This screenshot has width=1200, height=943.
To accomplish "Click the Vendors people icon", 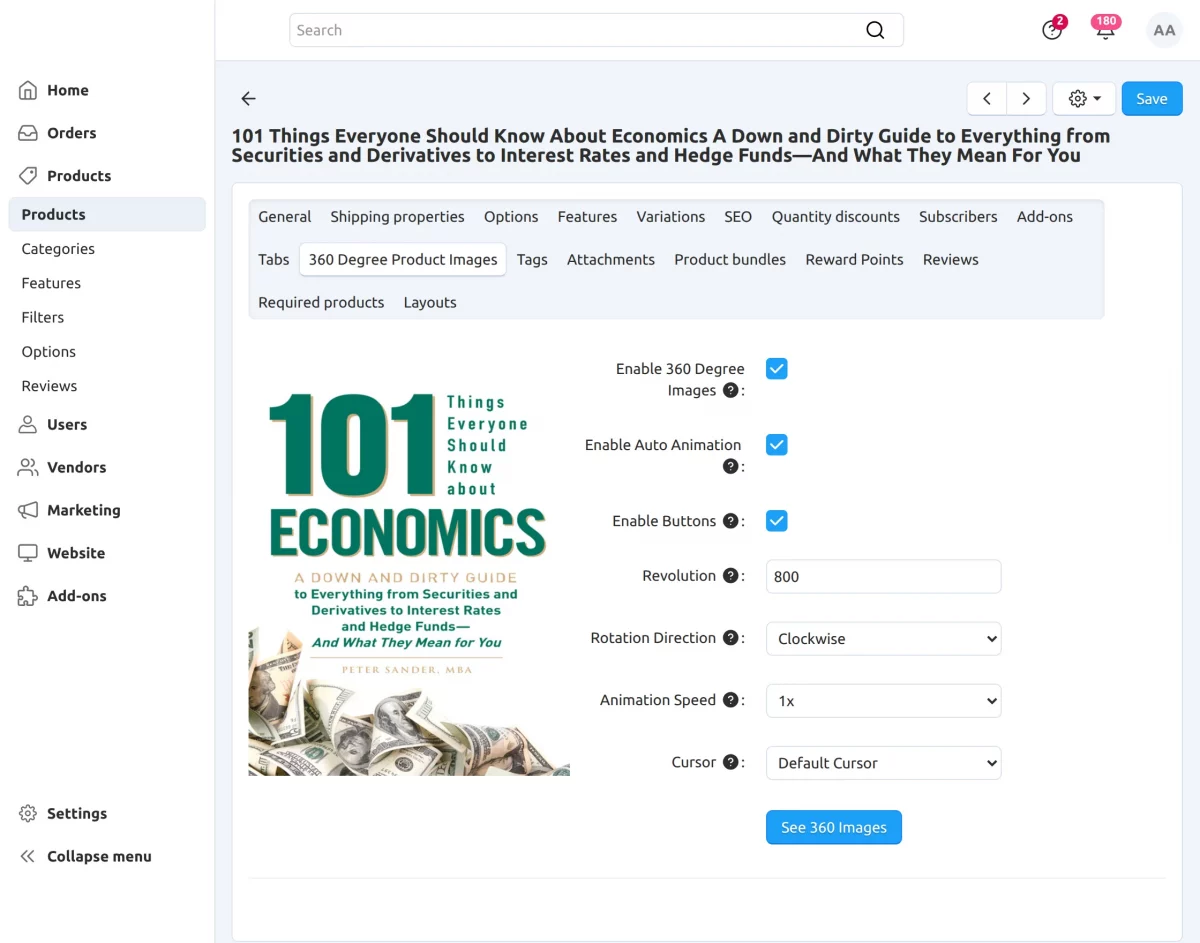I will click(x=28, y=467).
